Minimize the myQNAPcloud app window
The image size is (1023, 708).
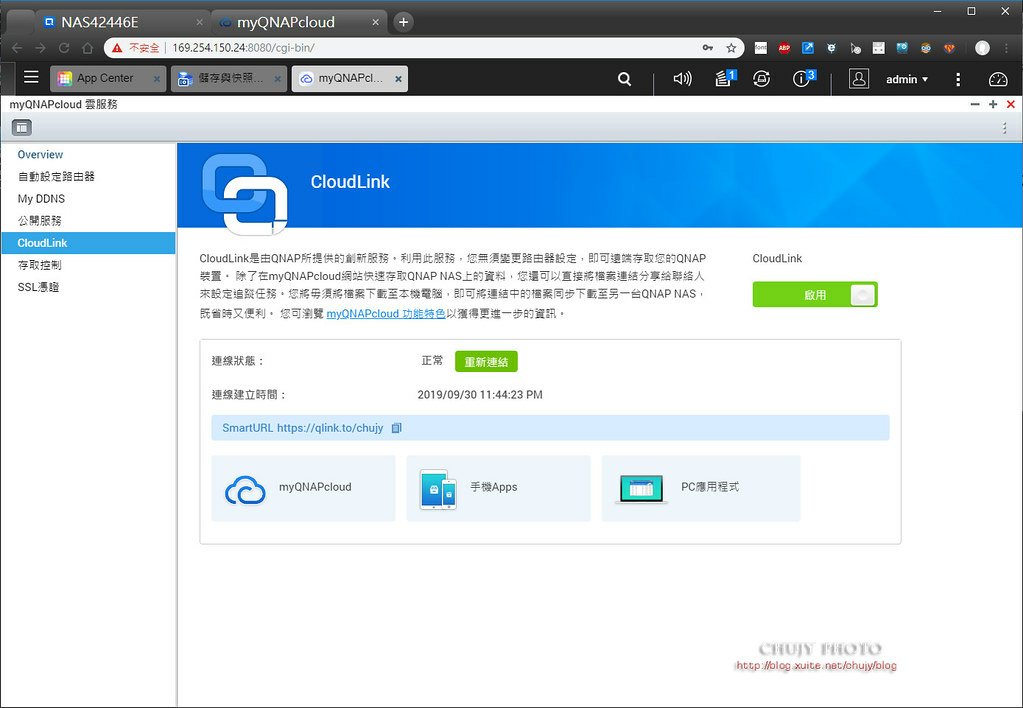pos(975,104)
